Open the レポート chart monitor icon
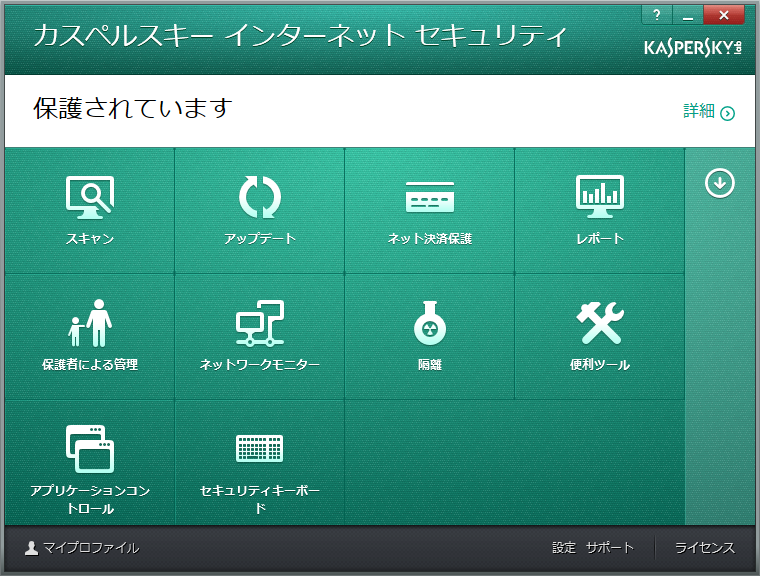Screen dimensions: 760x576 coord(600,196)
